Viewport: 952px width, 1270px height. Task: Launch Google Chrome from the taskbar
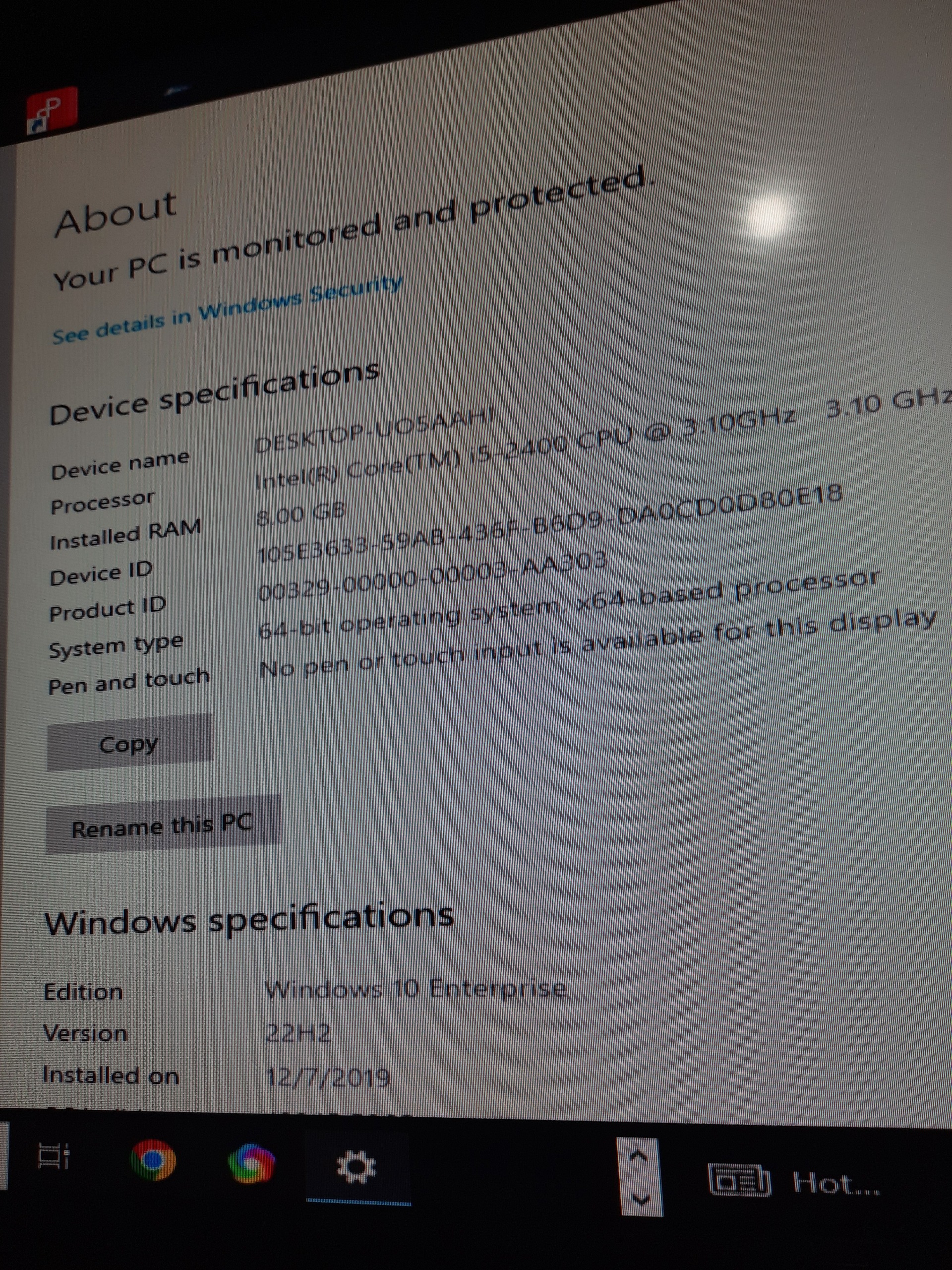(153, 1160)
